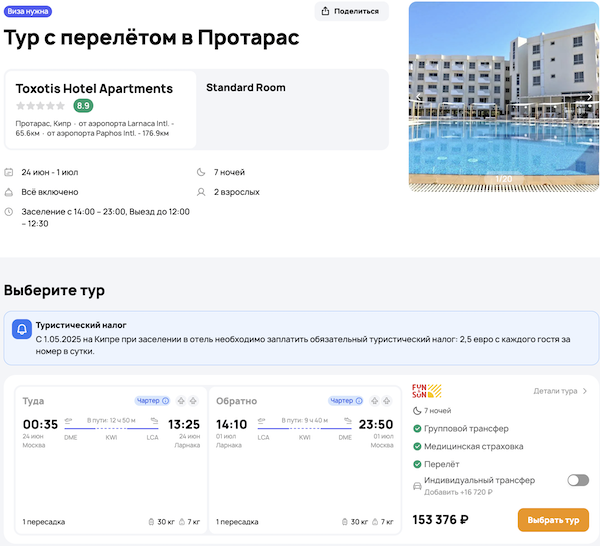The image size is (600, 546).
Task: Click calendar icon beside 24 июн - 1 июл
Action: coord(9,172)
